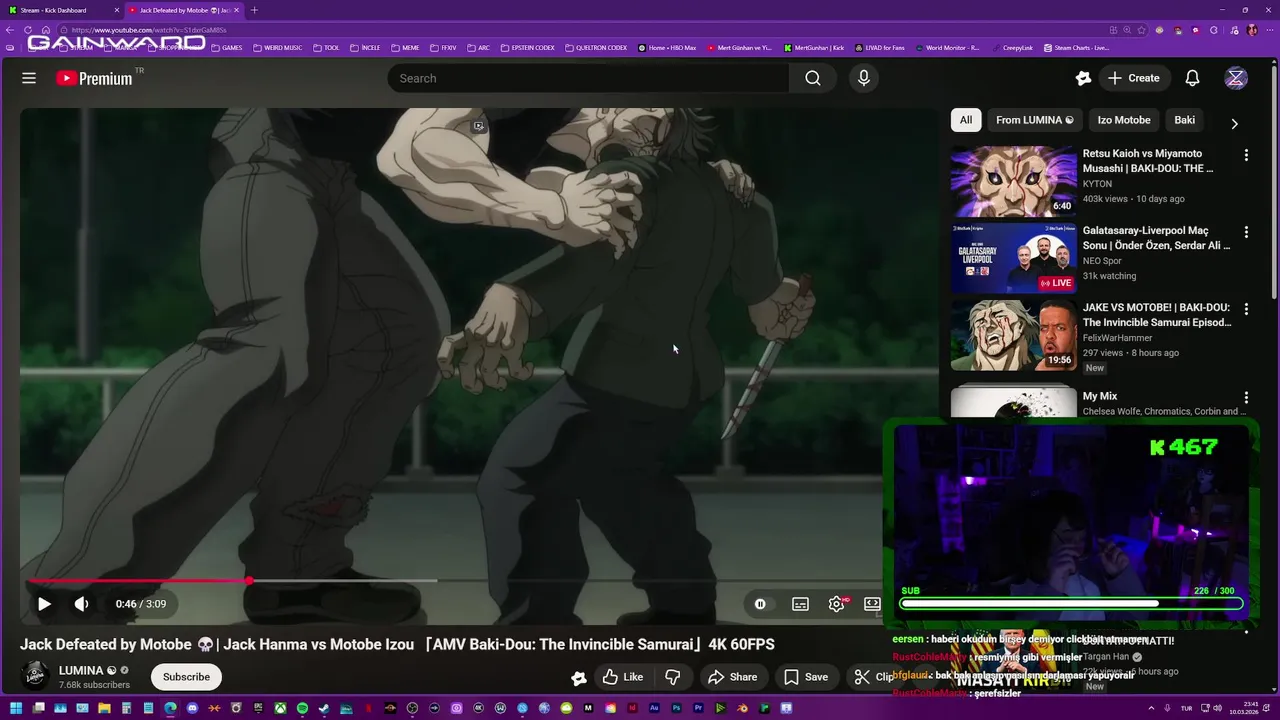Open a new browser tab

254,10
